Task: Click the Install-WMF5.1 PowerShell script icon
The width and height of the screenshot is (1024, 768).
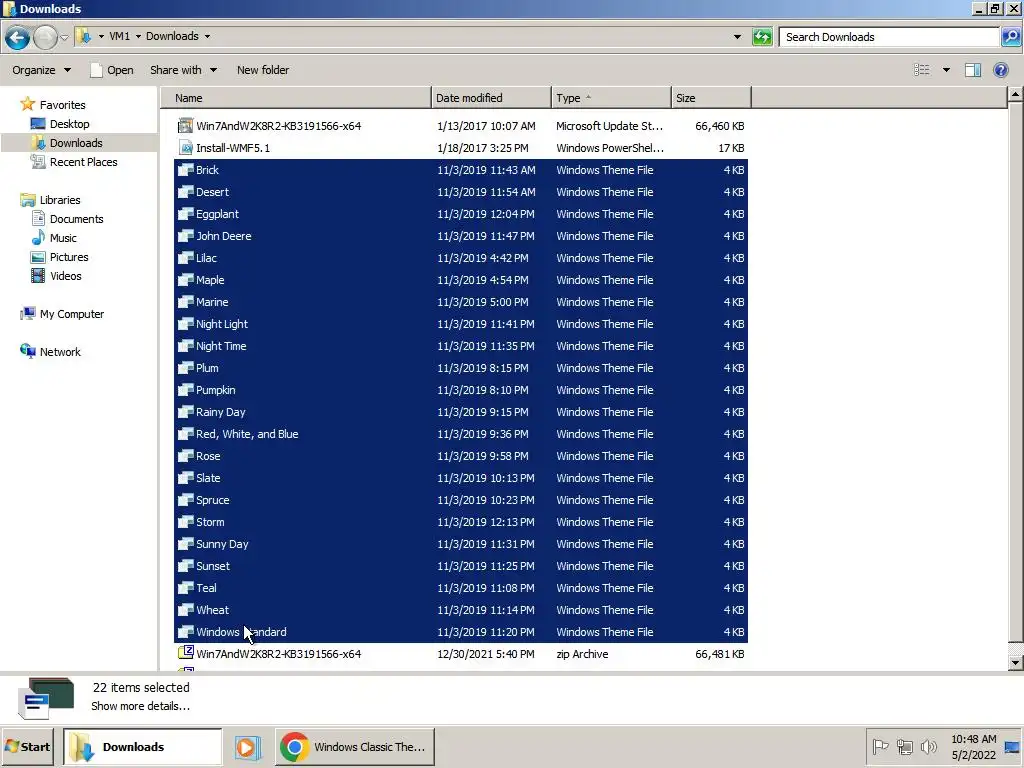Action: [x=186, y=148]
